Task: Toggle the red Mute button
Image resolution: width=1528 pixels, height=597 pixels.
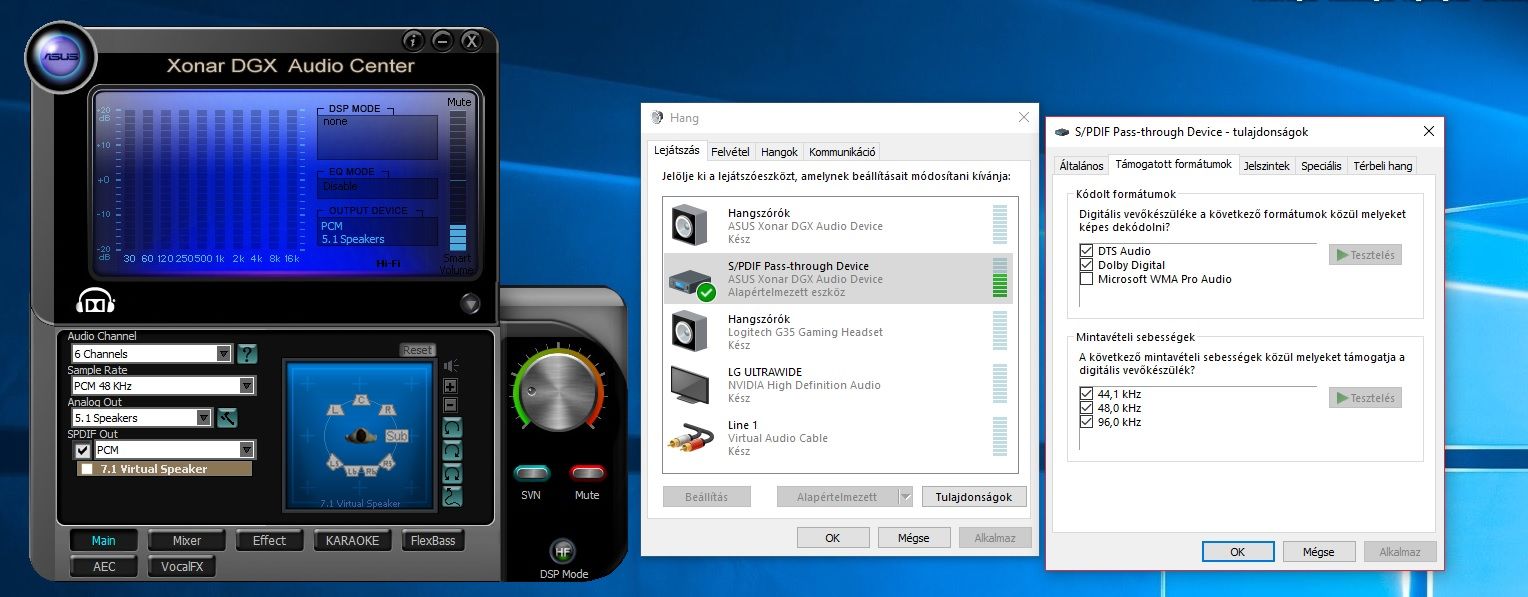Action: (587, 473)
